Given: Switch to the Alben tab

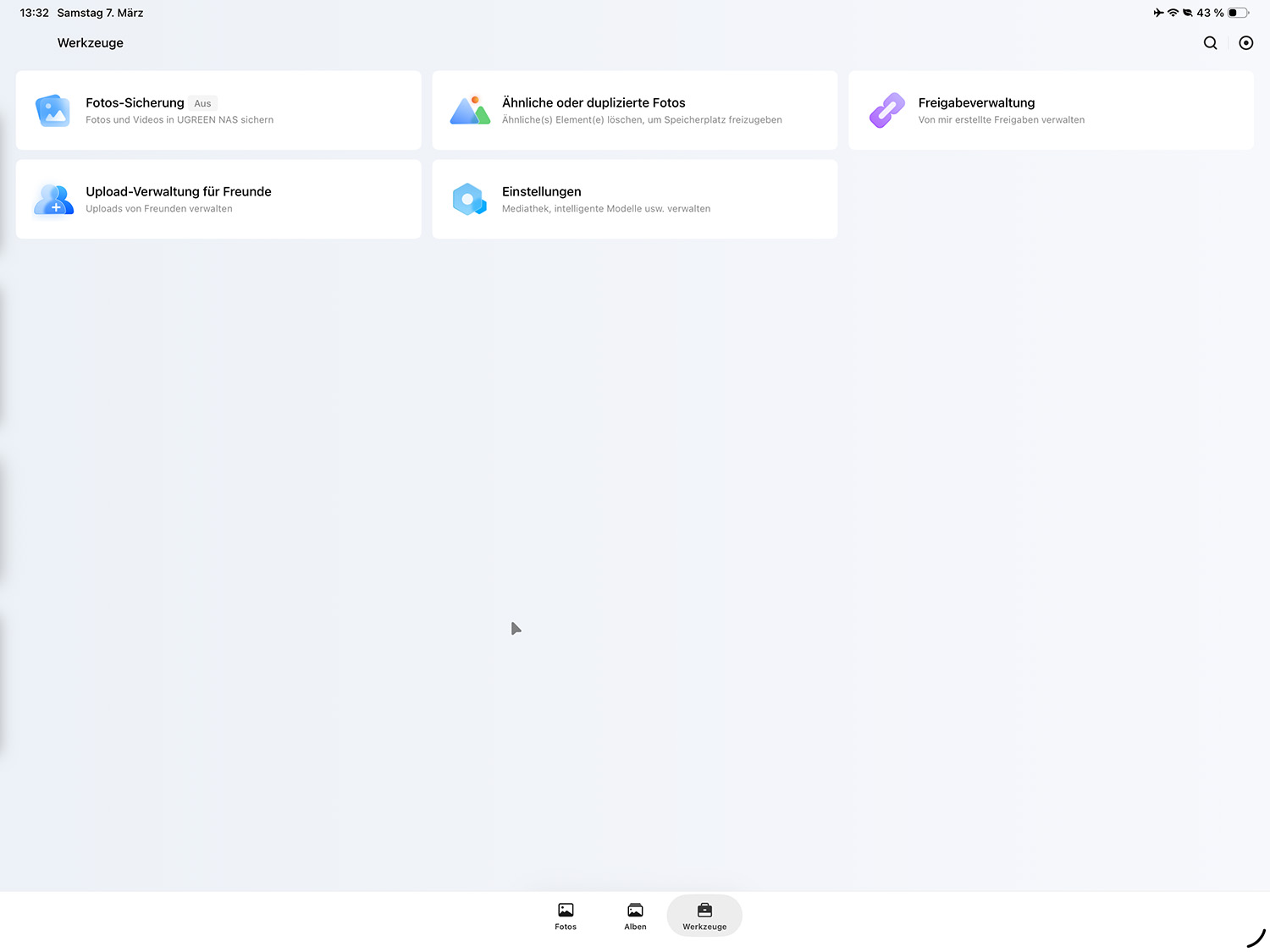Looking at the screenshot, I should coord(635,916).
